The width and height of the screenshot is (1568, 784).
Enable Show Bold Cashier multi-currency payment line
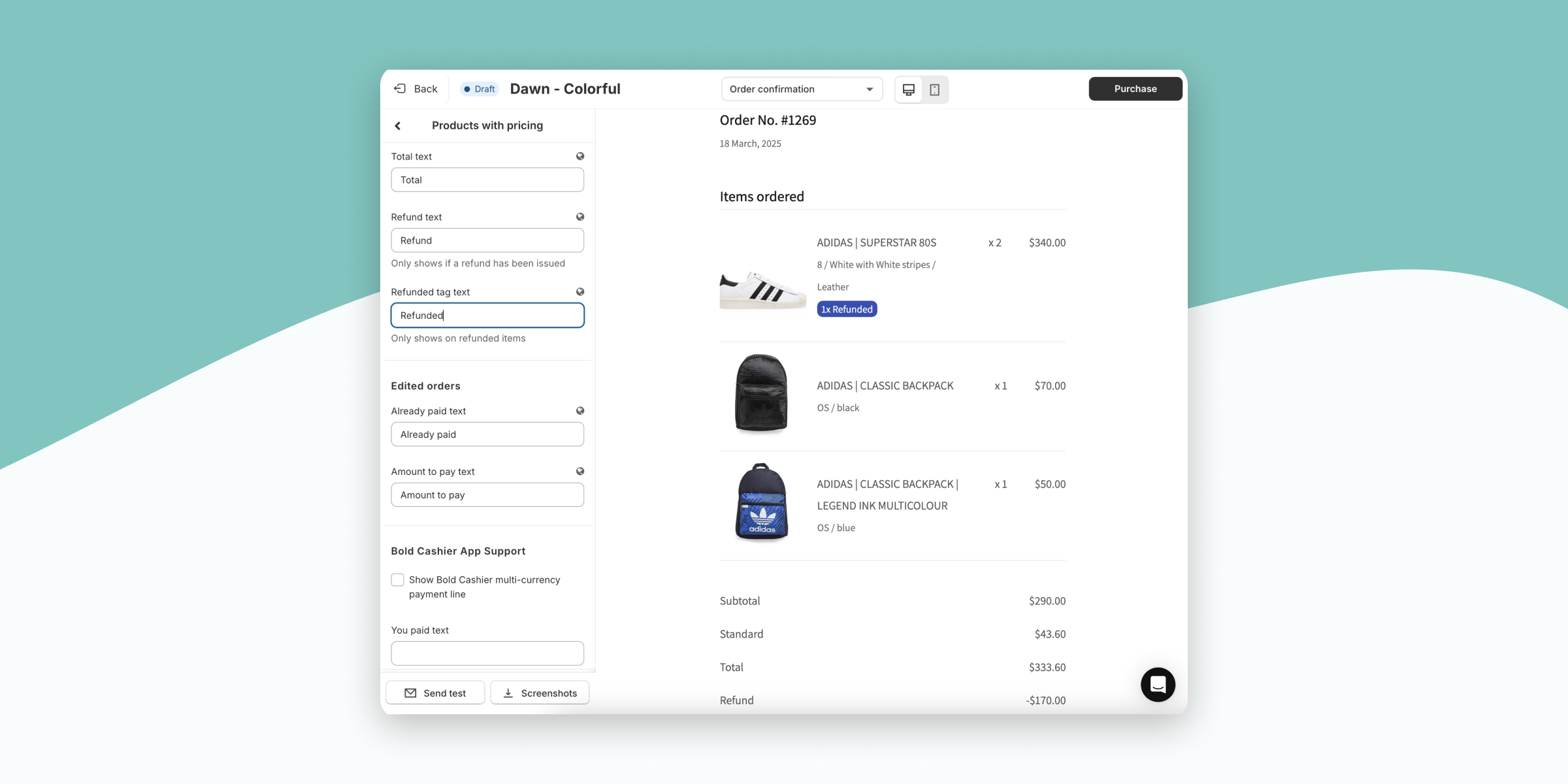coord(397,580)
